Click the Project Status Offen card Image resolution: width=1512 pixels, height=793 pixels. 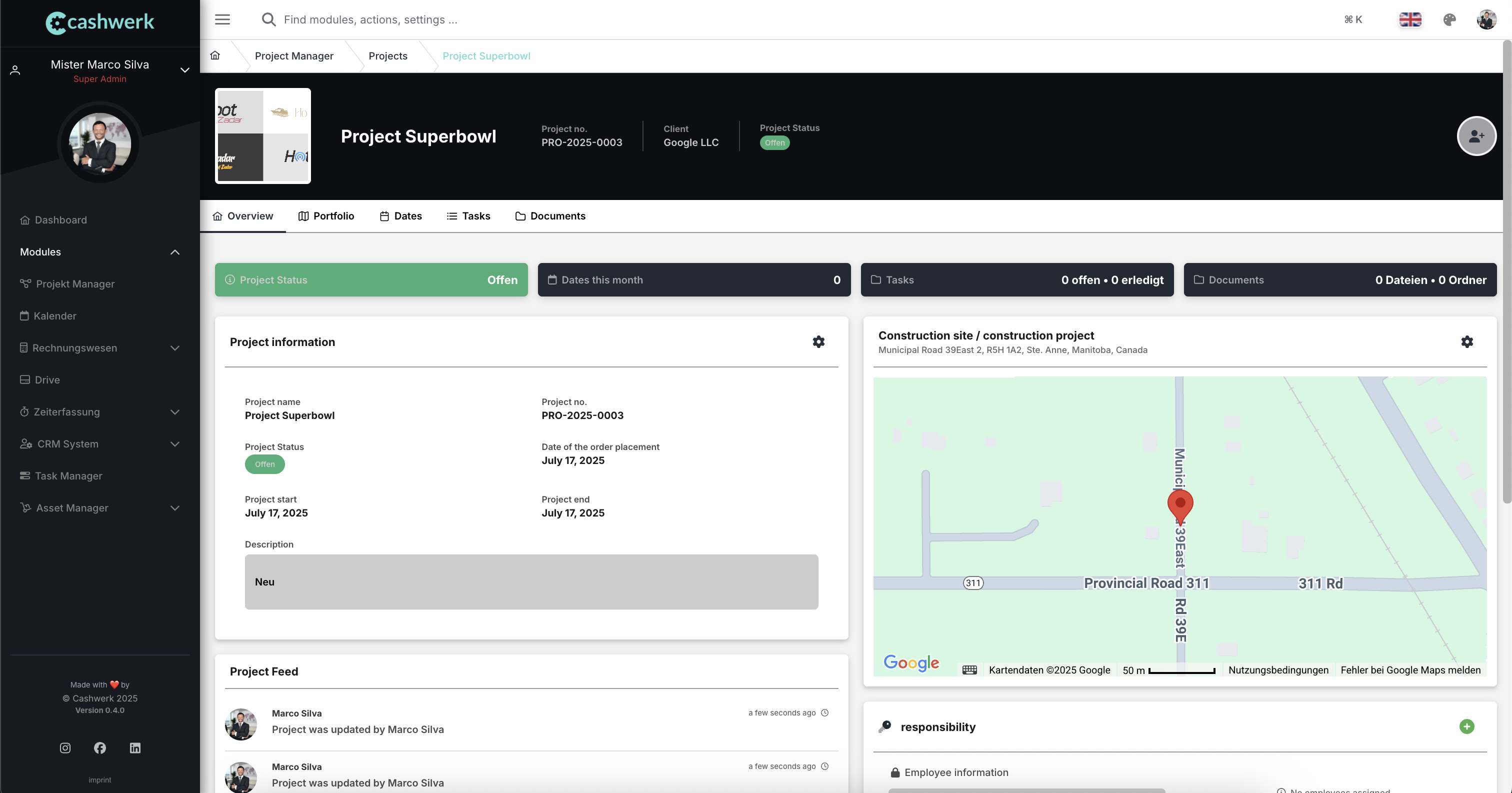[371, 279]
